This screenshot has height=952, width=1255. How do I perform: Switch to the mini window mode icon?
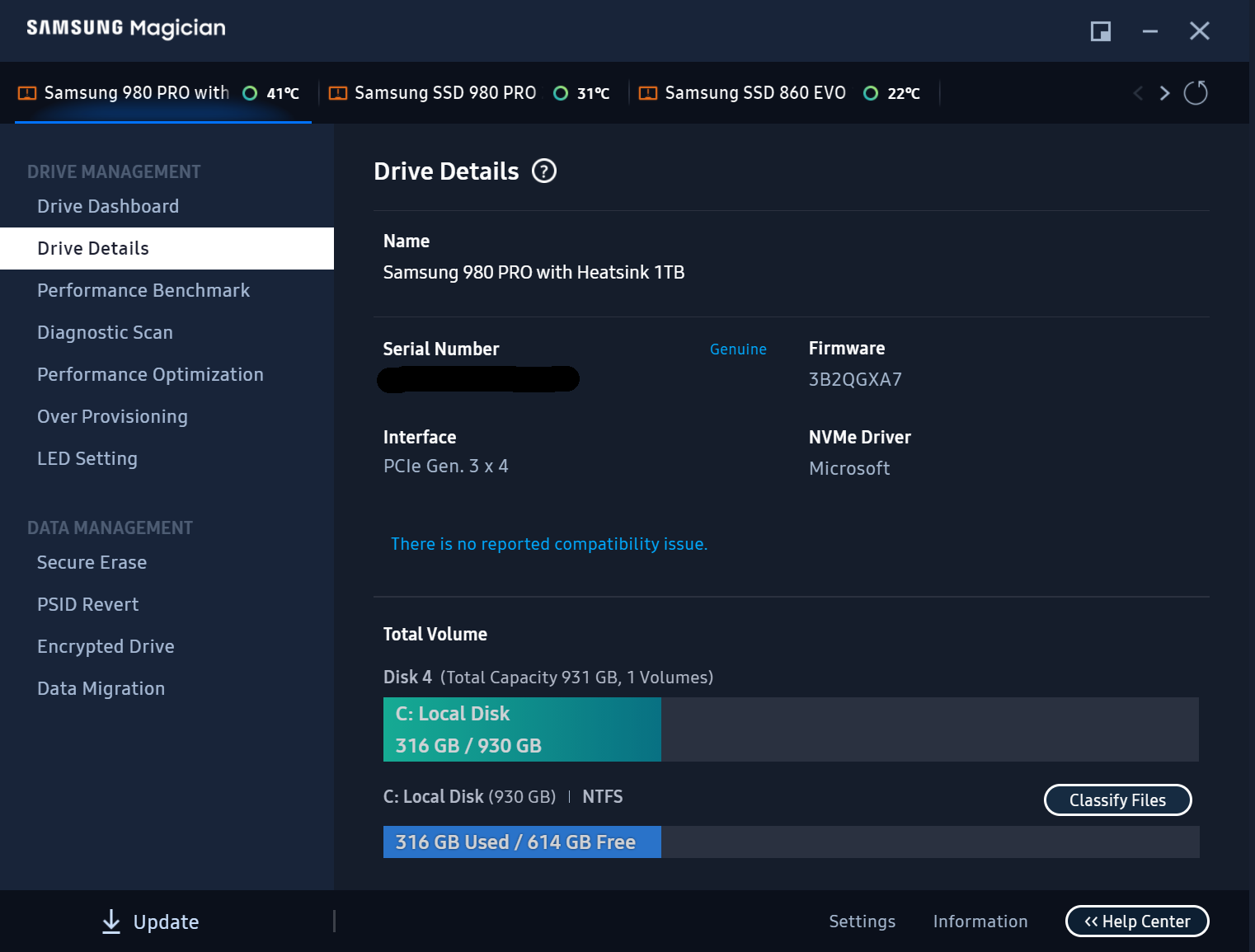pos(1101,31)
